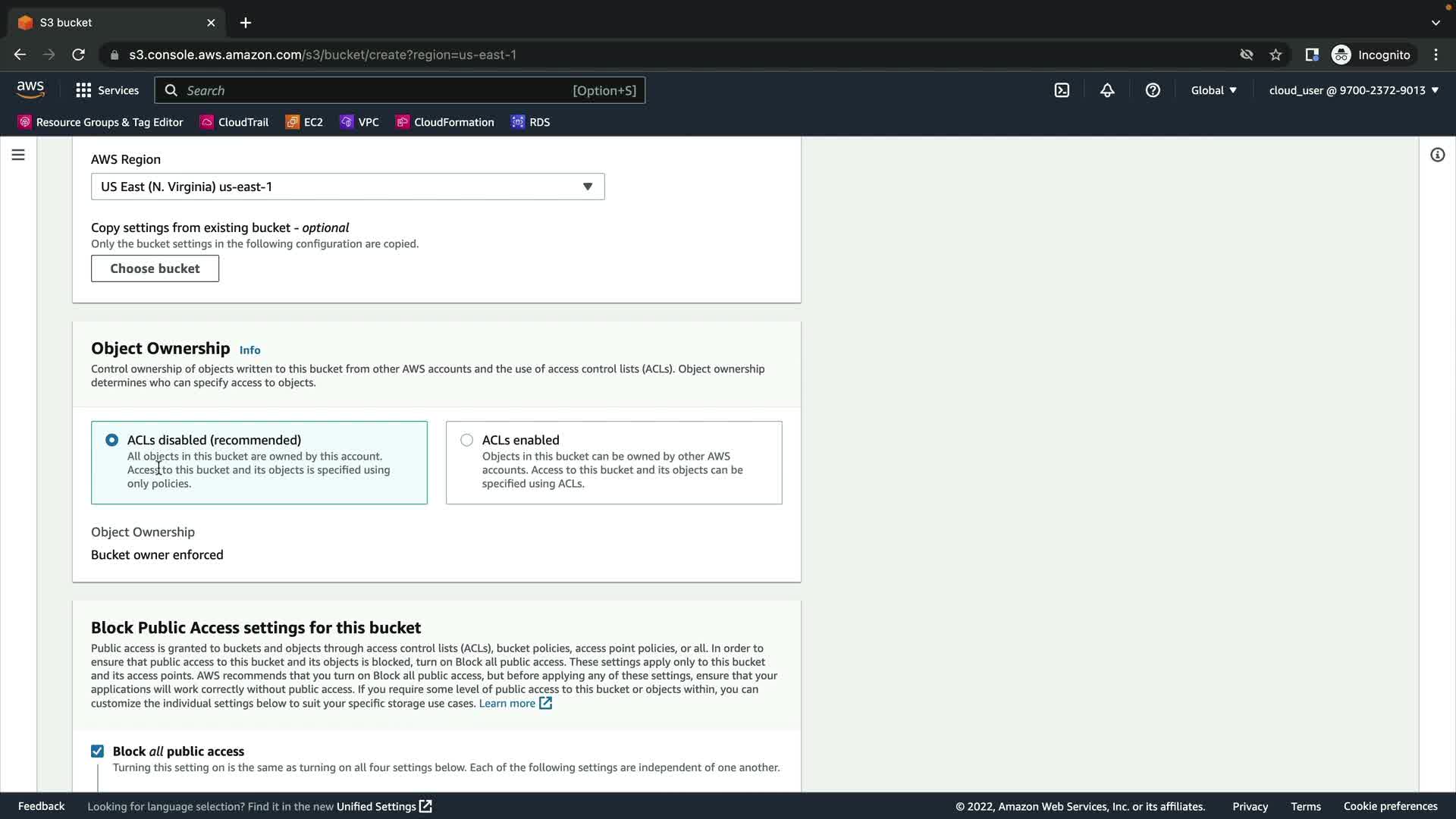This screenshot has width=1456, height=819.
Task: Click the help question mark icon
Action: 1153,90
